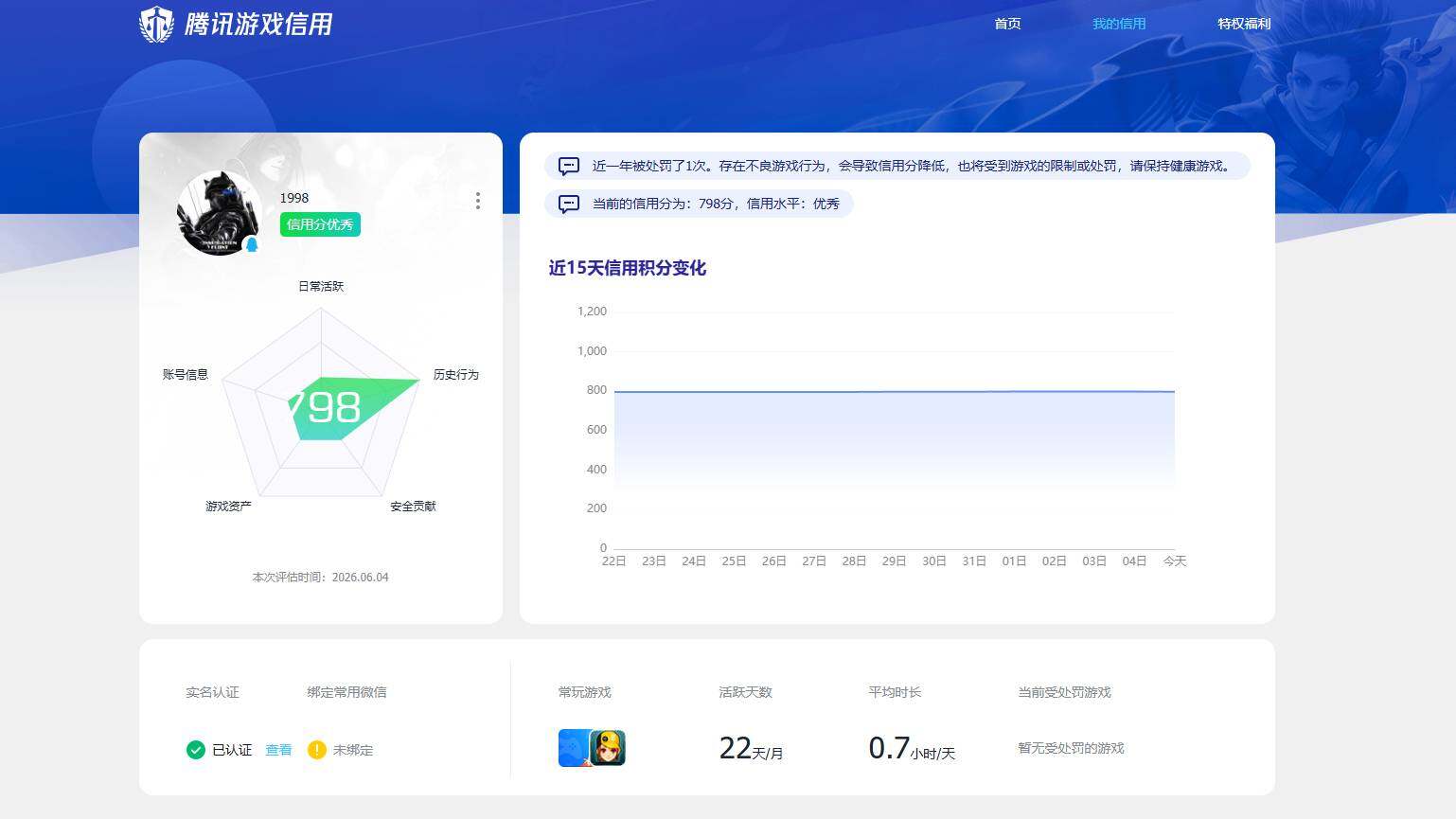
Task: Click the 22日 point on chart axis
Action: [614, 561]
